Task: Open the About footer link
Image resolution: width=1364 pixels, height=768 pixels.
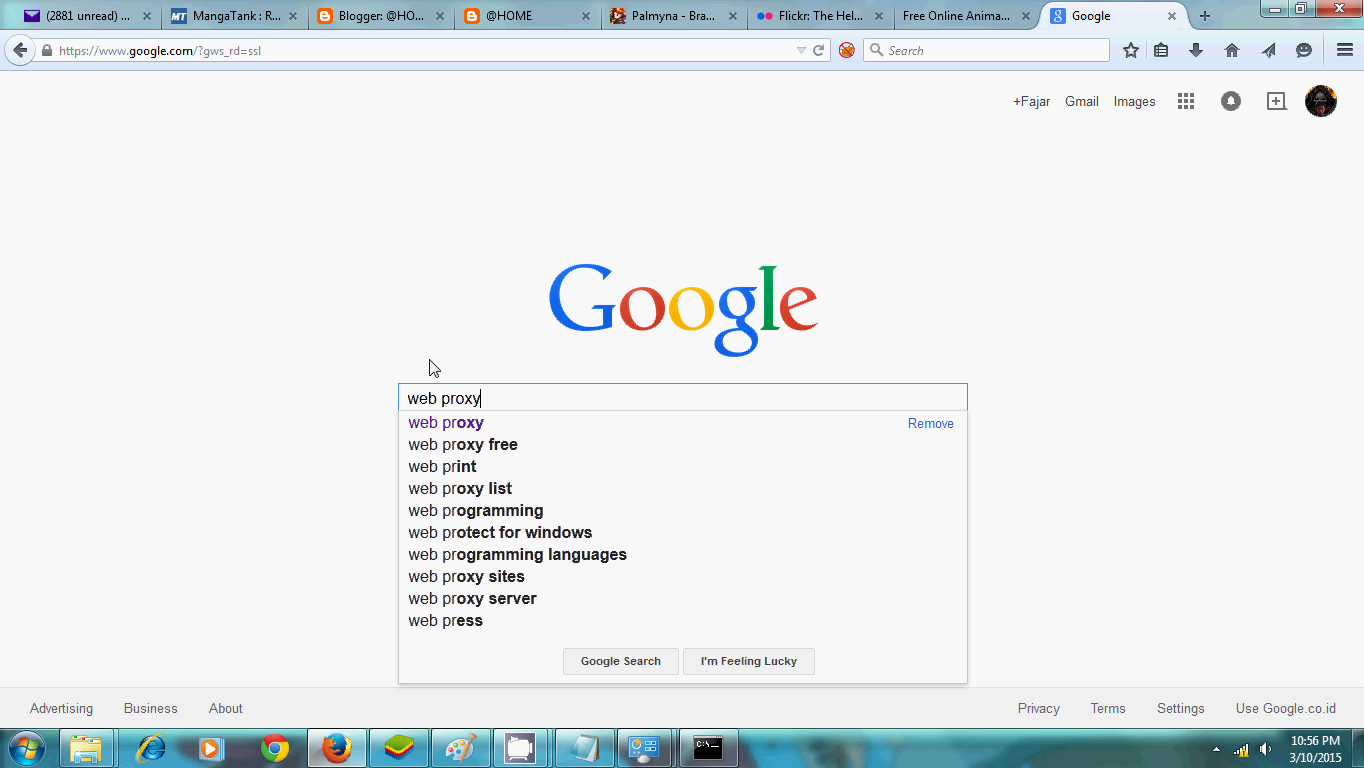Action: (x=226, y=708)
